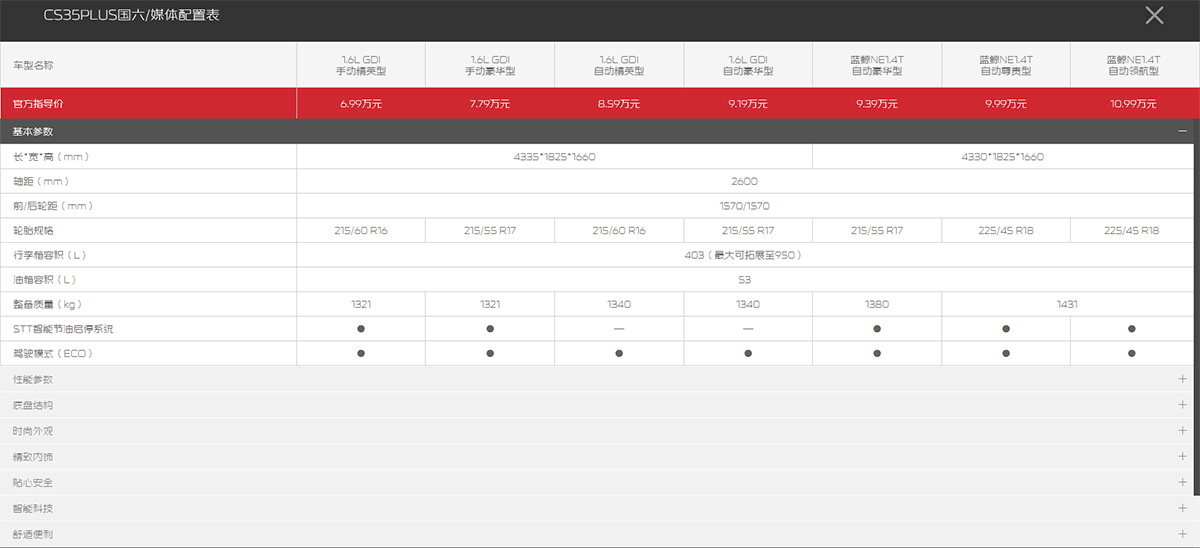Viewport: 1200px width, 548px height.
Task: Click the 9.39万元 price cell
Action: pyautogui.click(x=877, y=104)
